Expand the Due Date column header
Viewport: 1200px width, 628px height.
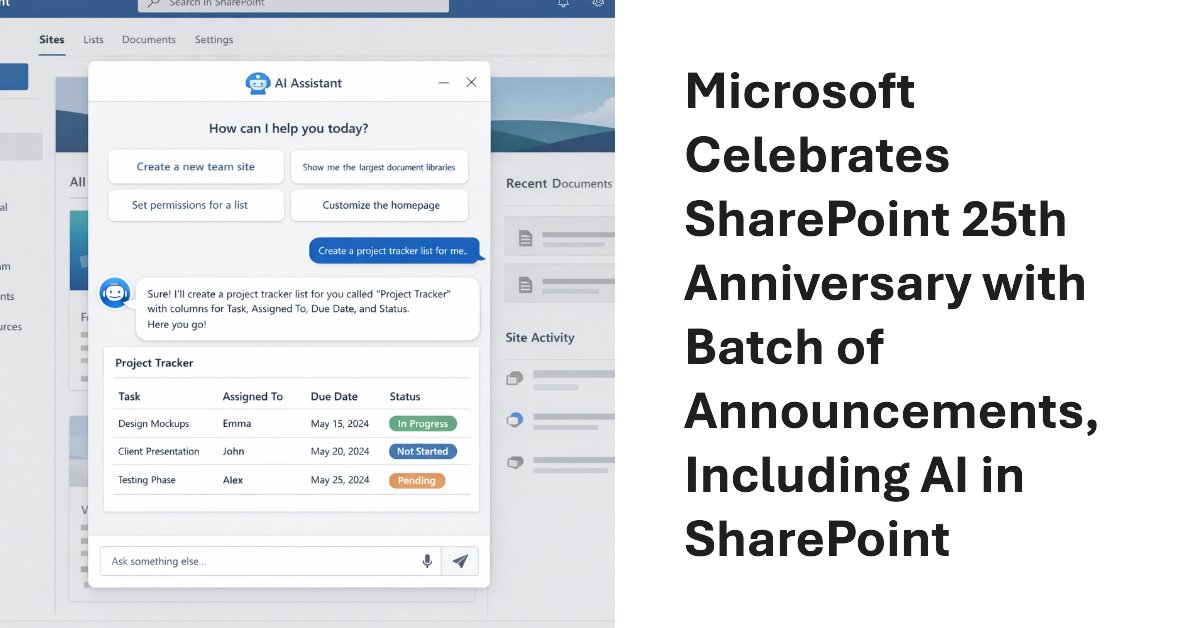pos(334,396)
